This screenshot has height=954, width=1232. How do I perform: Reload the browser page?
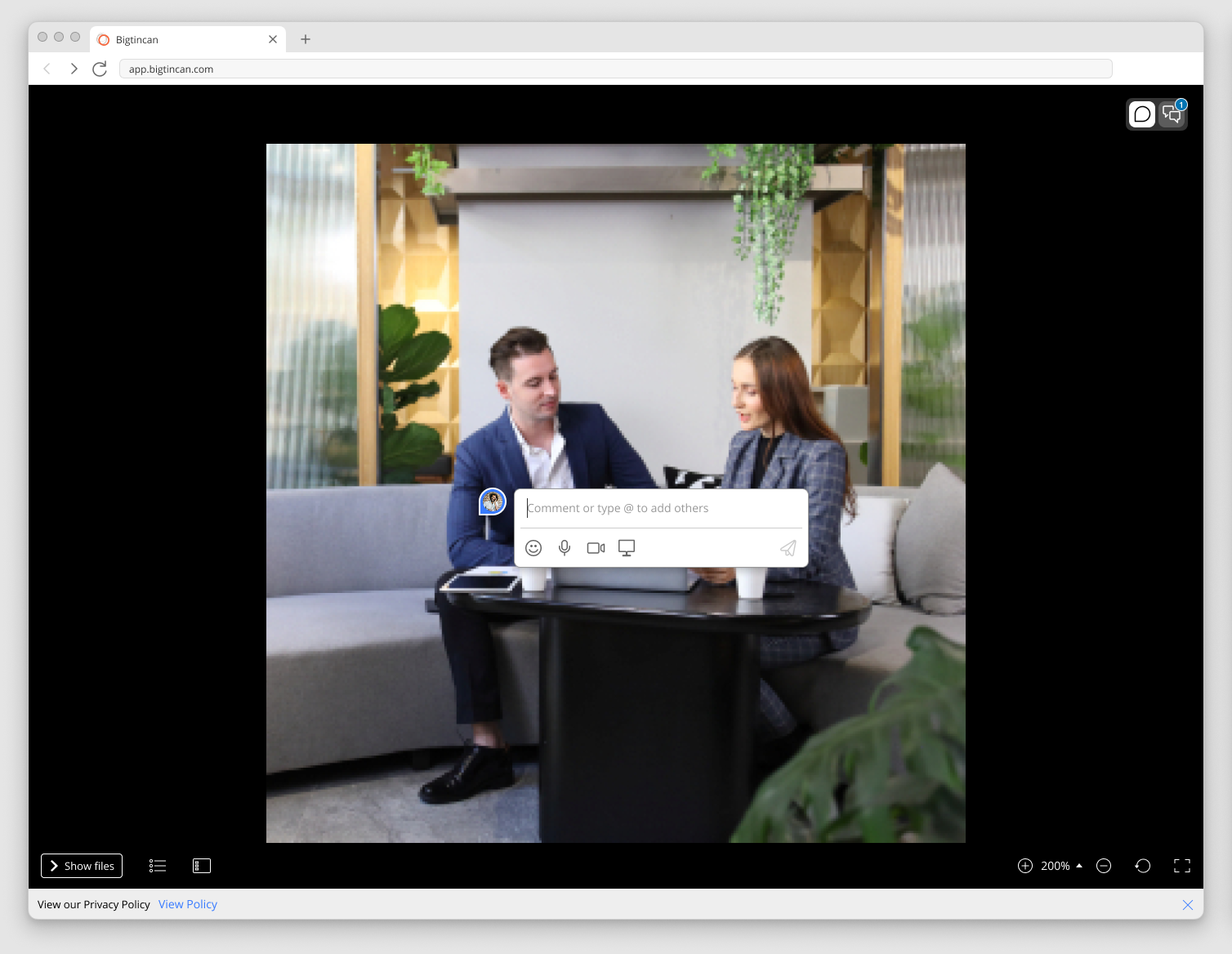coord(100,69)
